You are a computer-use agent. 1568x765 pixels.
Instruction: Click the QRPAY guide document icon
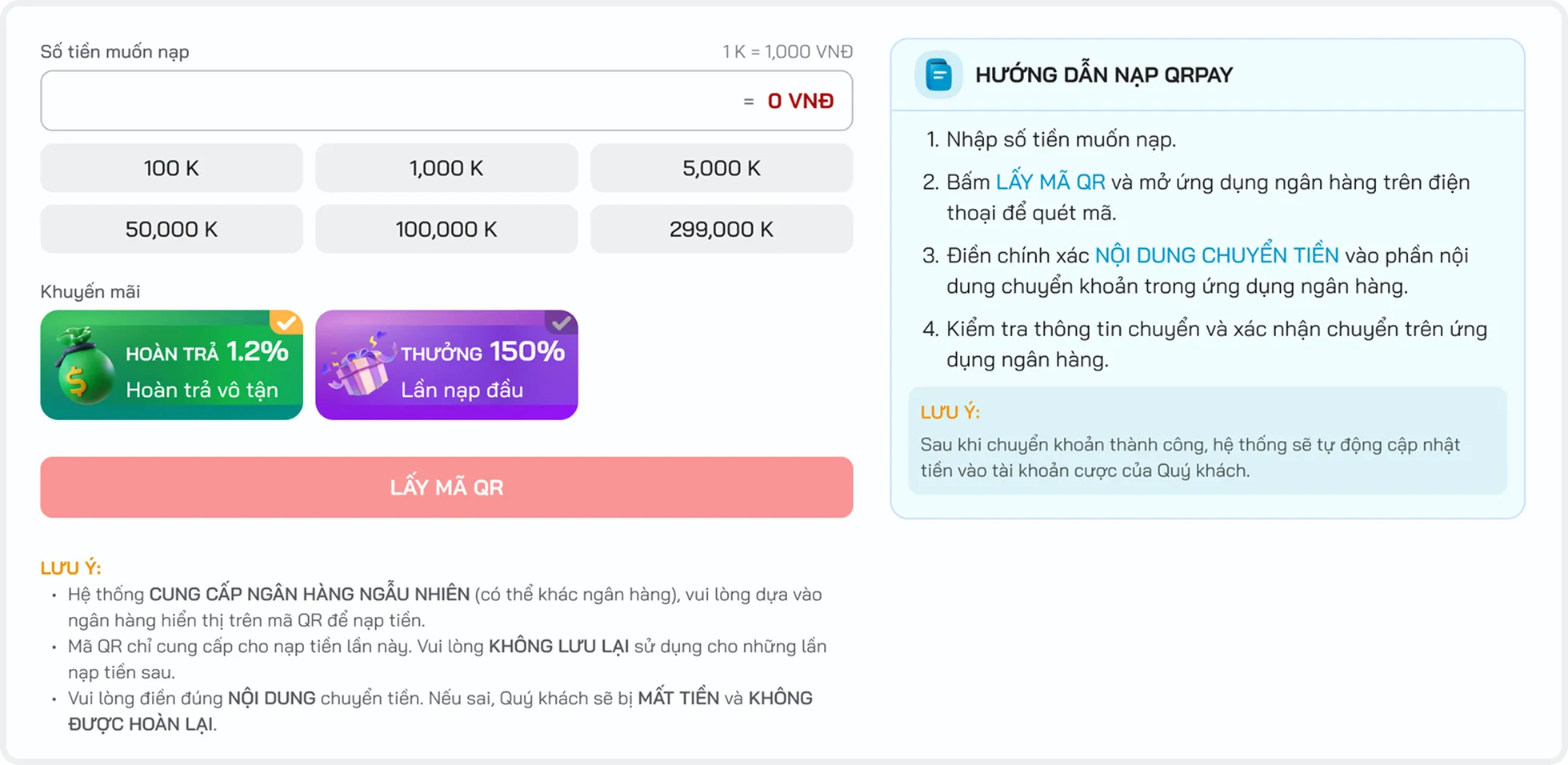pyautogui.click(x=938, y=75)
